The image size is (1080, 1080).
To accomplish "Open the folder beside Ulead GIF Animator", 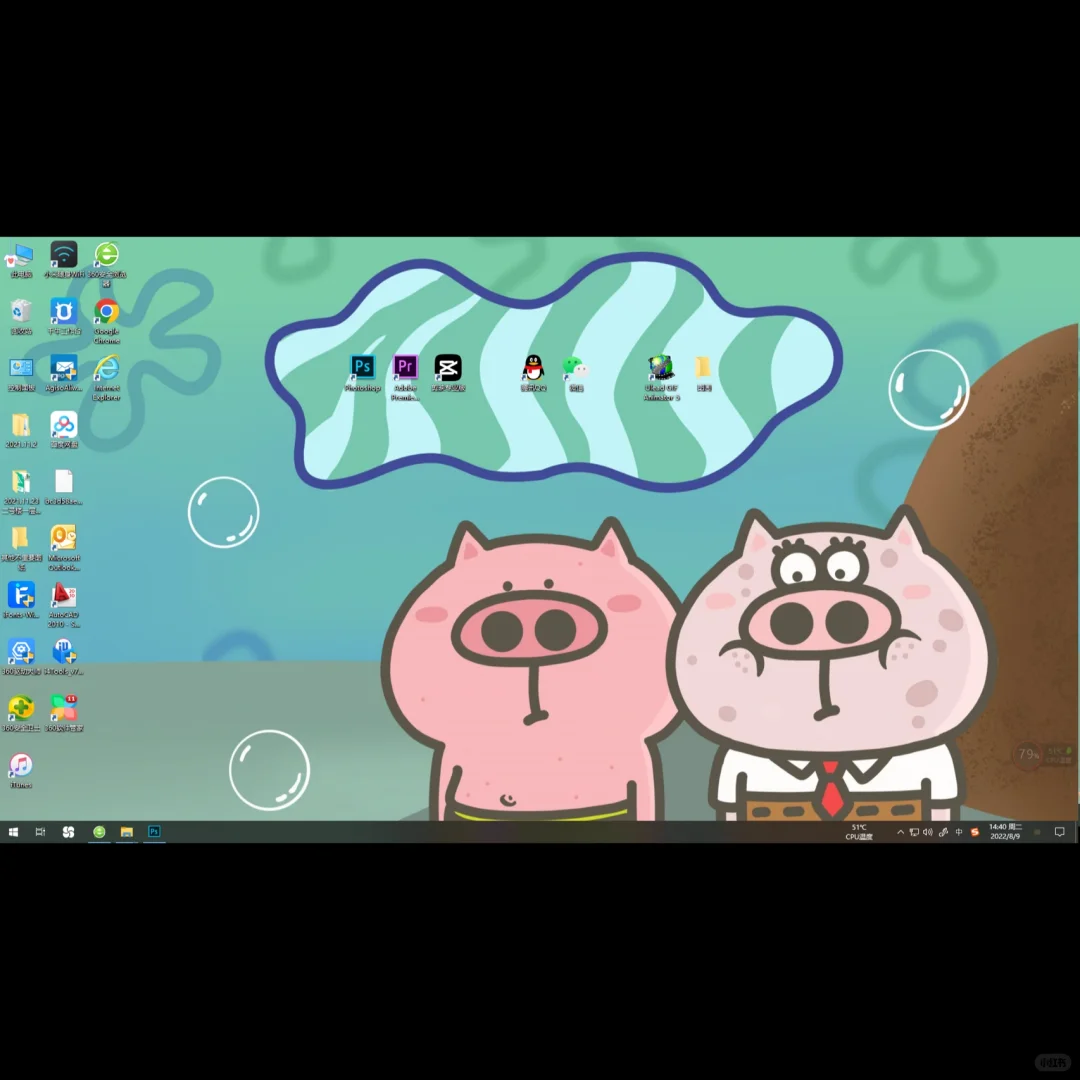I will coord(703,373).
